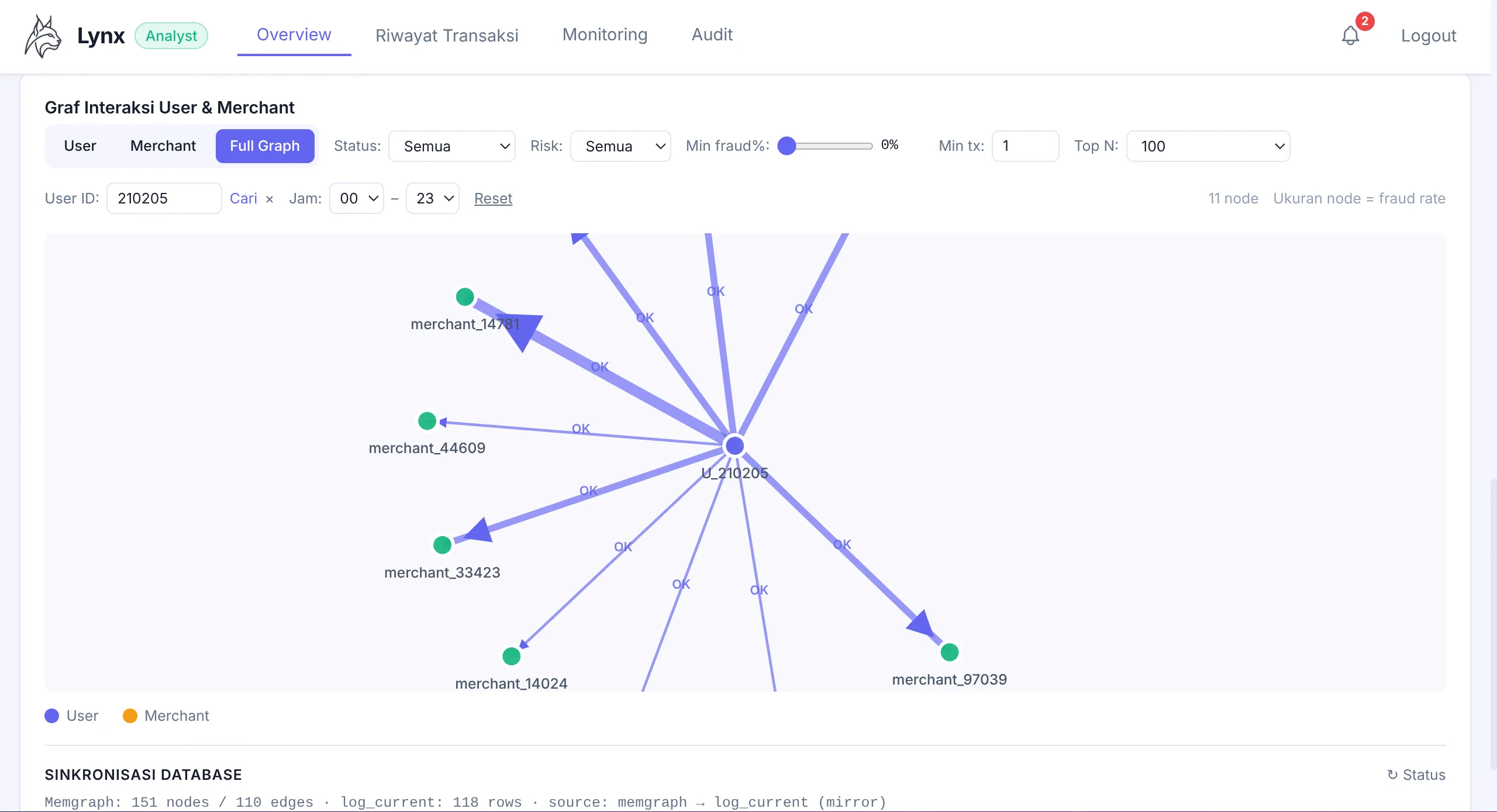The width and height of the screenshot is (1497, 812).
Task: Click the notification count badge '2'
Action: [1365, 21]
